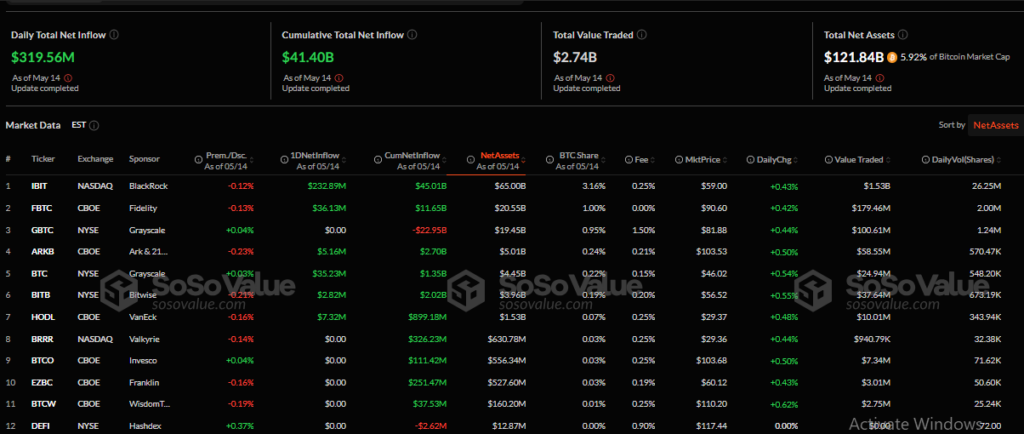This screenshot has width=1024, height=434.
Task: Click info icon beside Cumulative Total Net Inflow
Action: click(x=413, y=35)
